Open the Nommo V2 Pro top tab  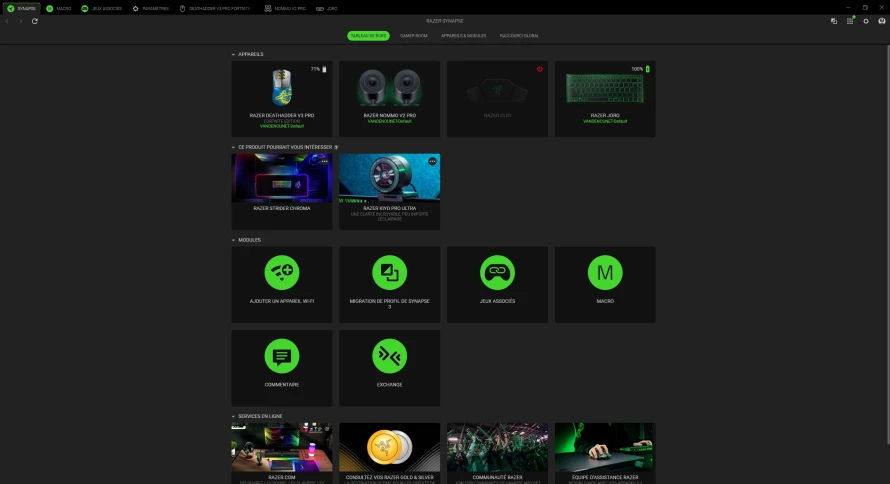click(285, 9)
